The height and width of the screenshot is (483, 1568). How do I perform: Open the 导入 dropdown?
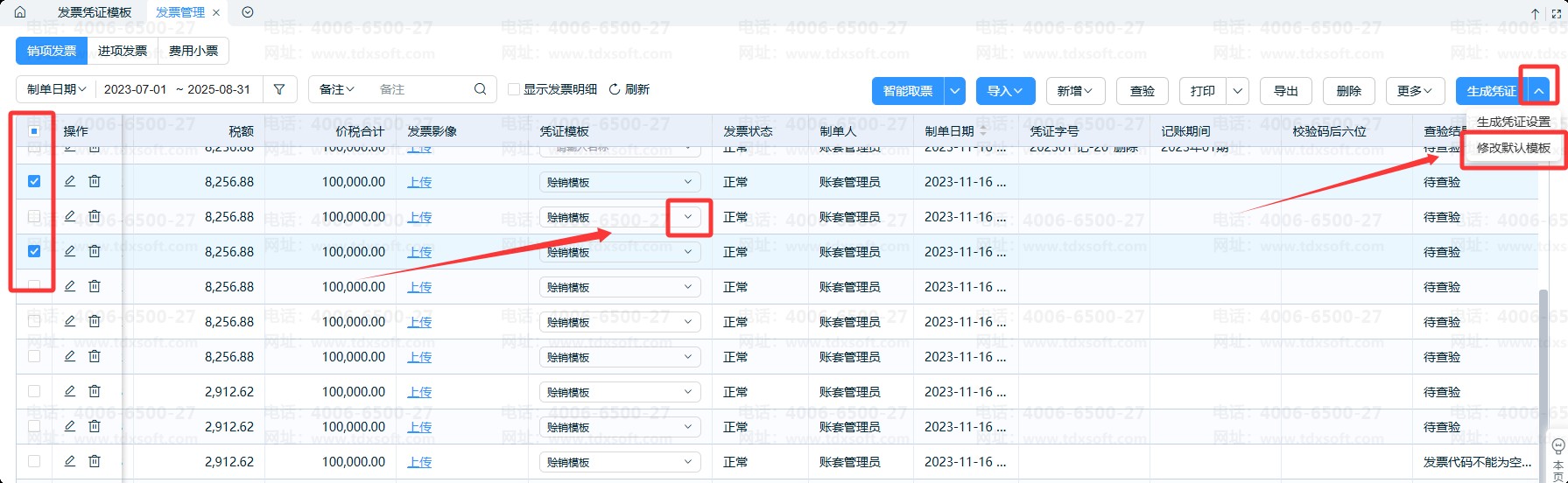click(x=1005, y=91)
